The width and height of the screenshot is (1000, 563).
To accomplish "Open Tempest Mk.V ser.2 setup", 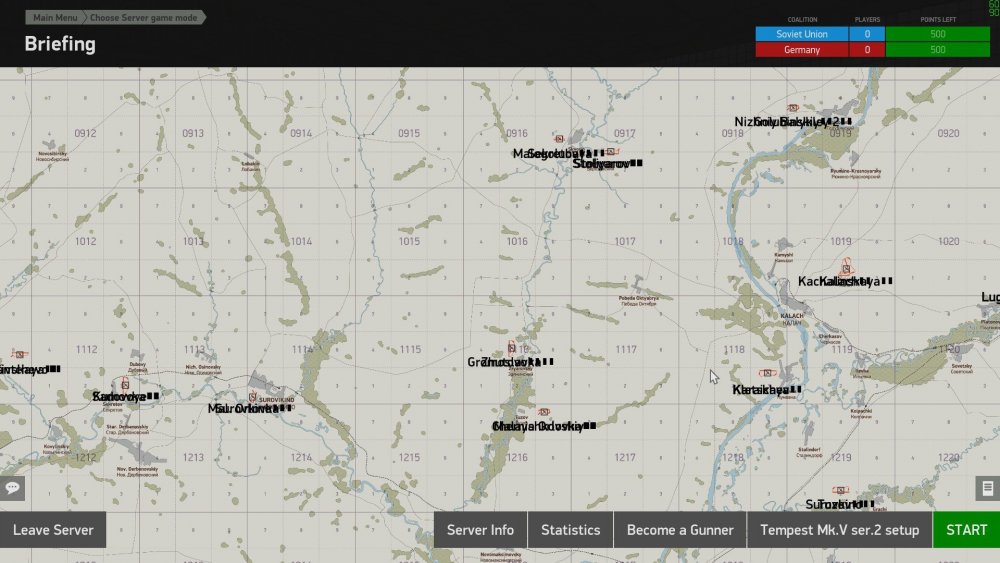I will (839, 530).
